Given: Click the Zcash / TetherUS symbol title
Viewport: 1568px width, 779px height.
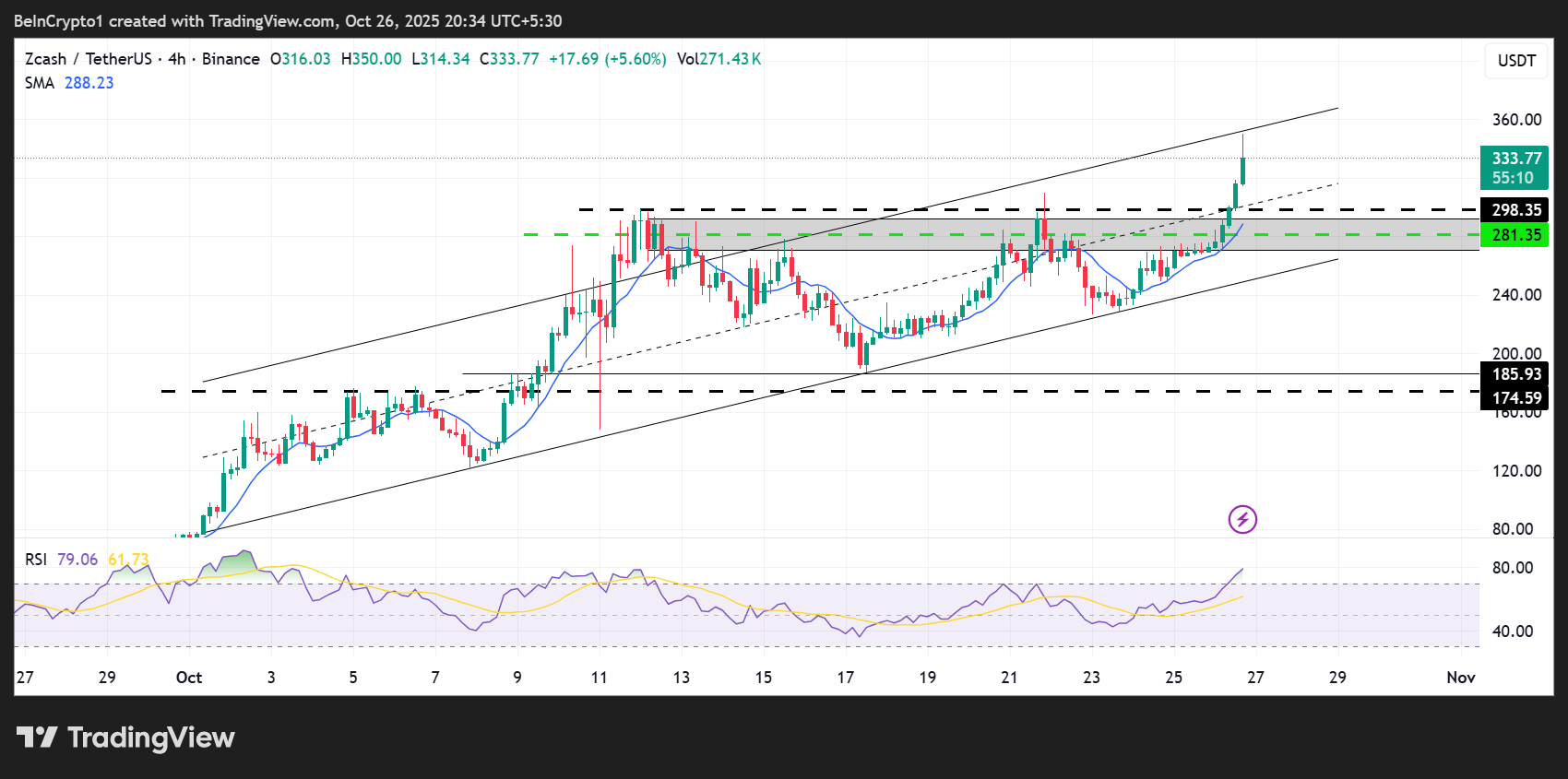Looking at the screenshot, I should tap(88, 59).
